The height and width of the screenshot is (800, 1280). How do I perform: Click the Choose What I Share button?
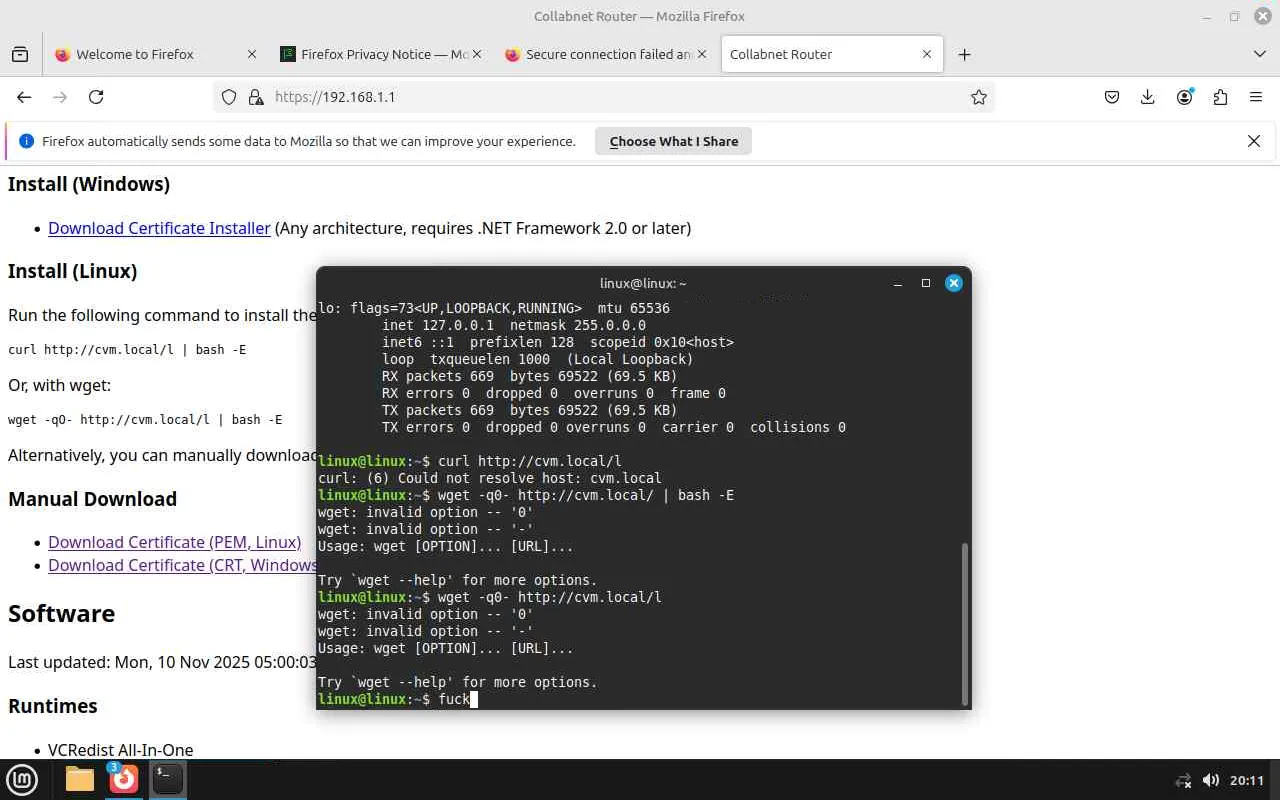[x=674, y=141]
